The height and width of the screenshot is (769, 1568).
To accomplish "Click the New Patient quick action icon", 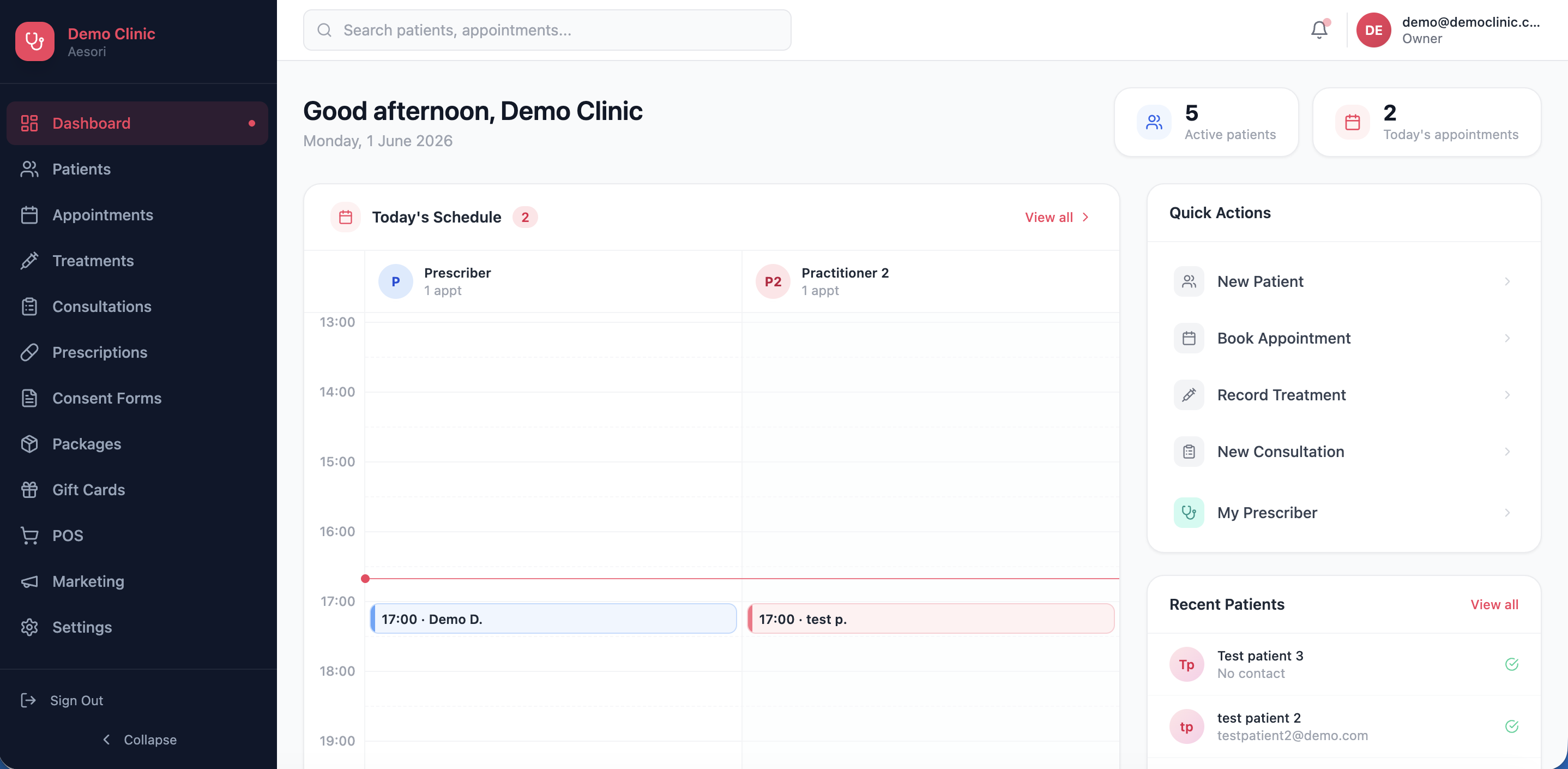I will [x=1188, y=281].
